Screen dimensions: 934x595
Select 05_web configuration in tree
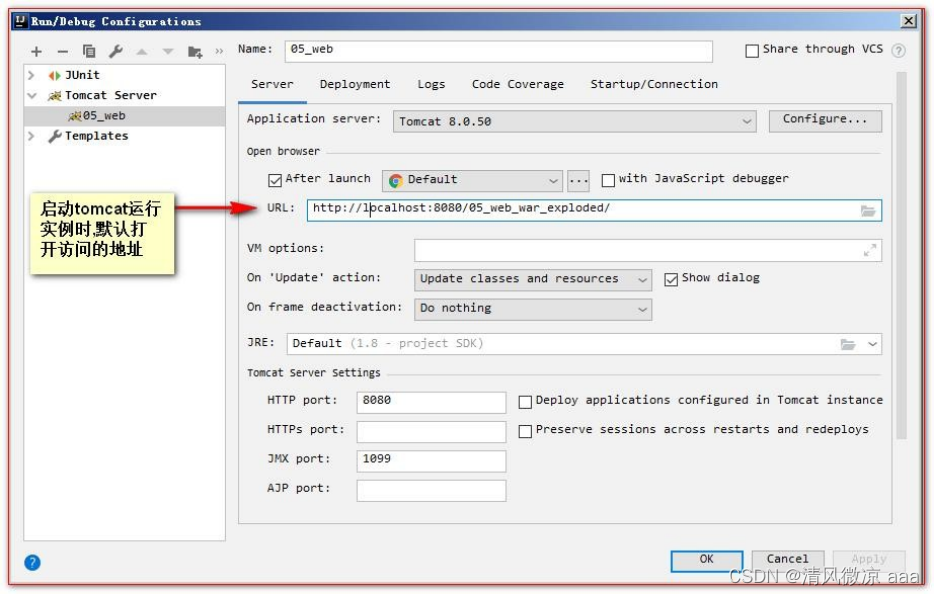(124, 116)
